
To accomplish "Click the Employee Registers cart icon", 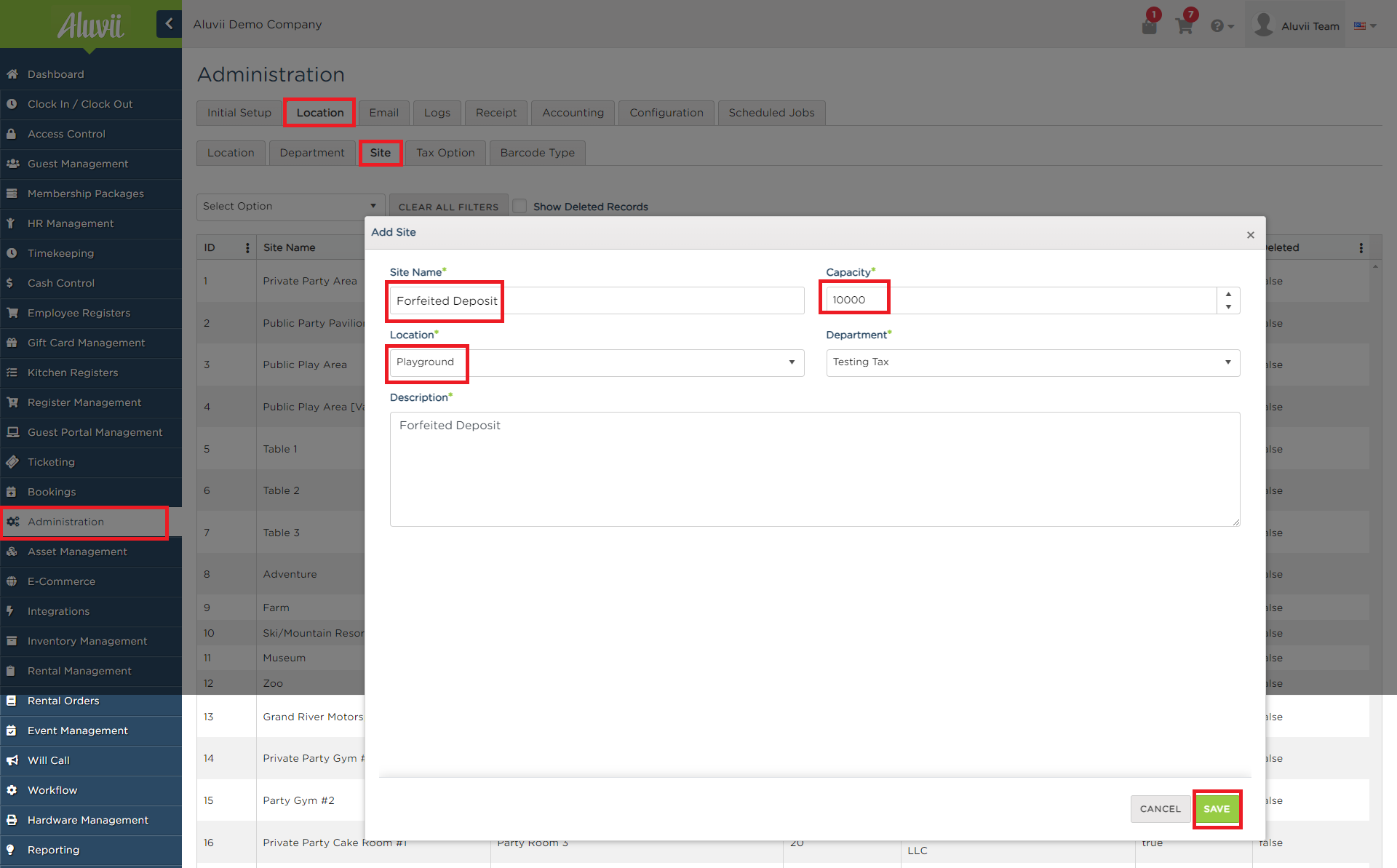I will pyautogui.click(x=12, y=313).
